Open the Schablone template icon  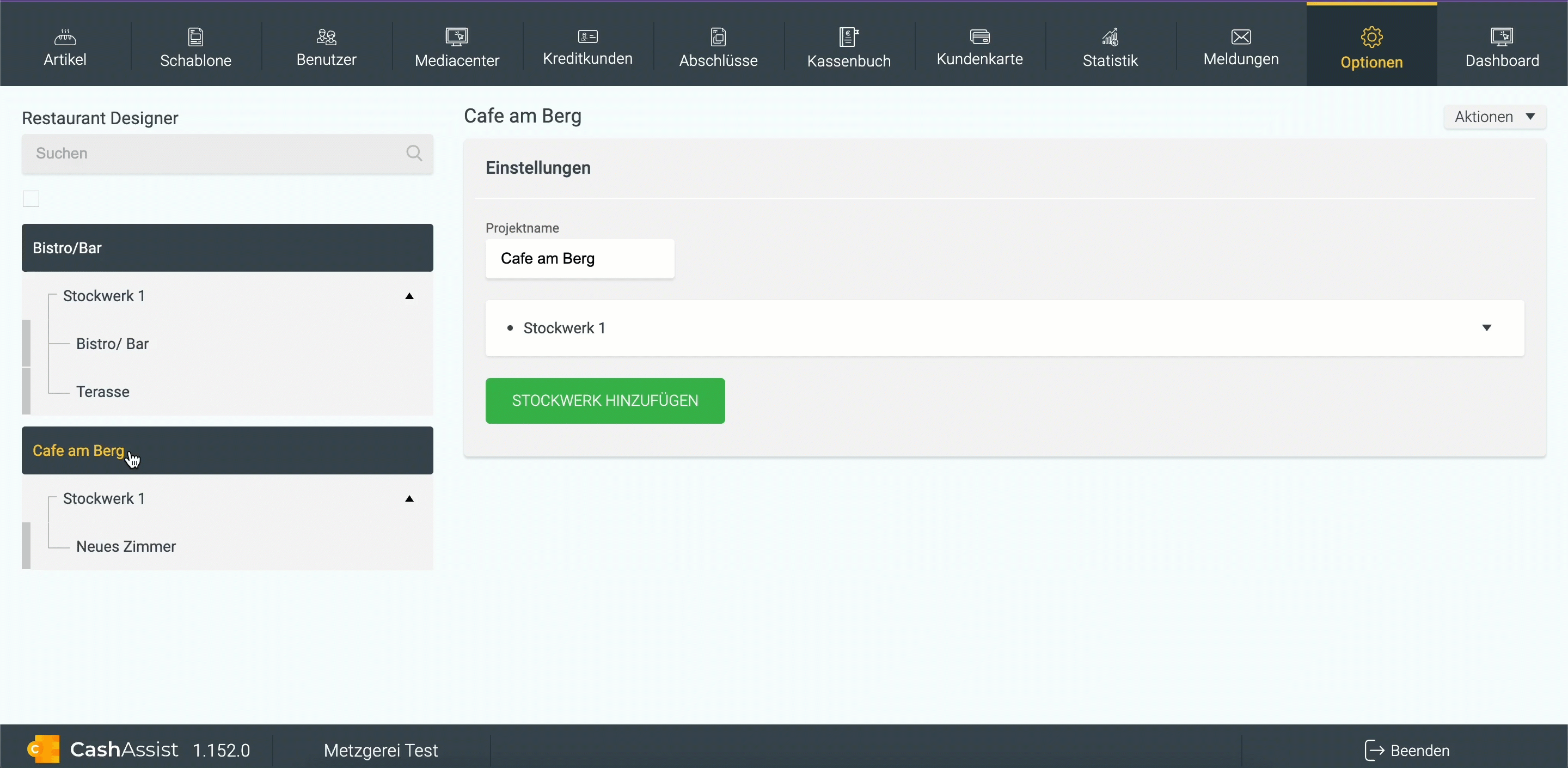(195, 37)
